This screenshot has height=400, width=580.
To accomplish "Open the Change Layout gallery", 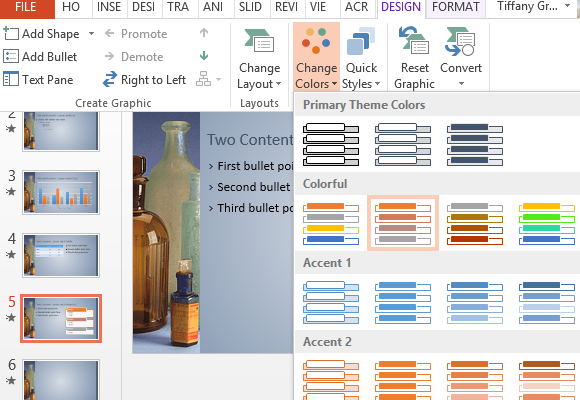I will coord(259,59).
